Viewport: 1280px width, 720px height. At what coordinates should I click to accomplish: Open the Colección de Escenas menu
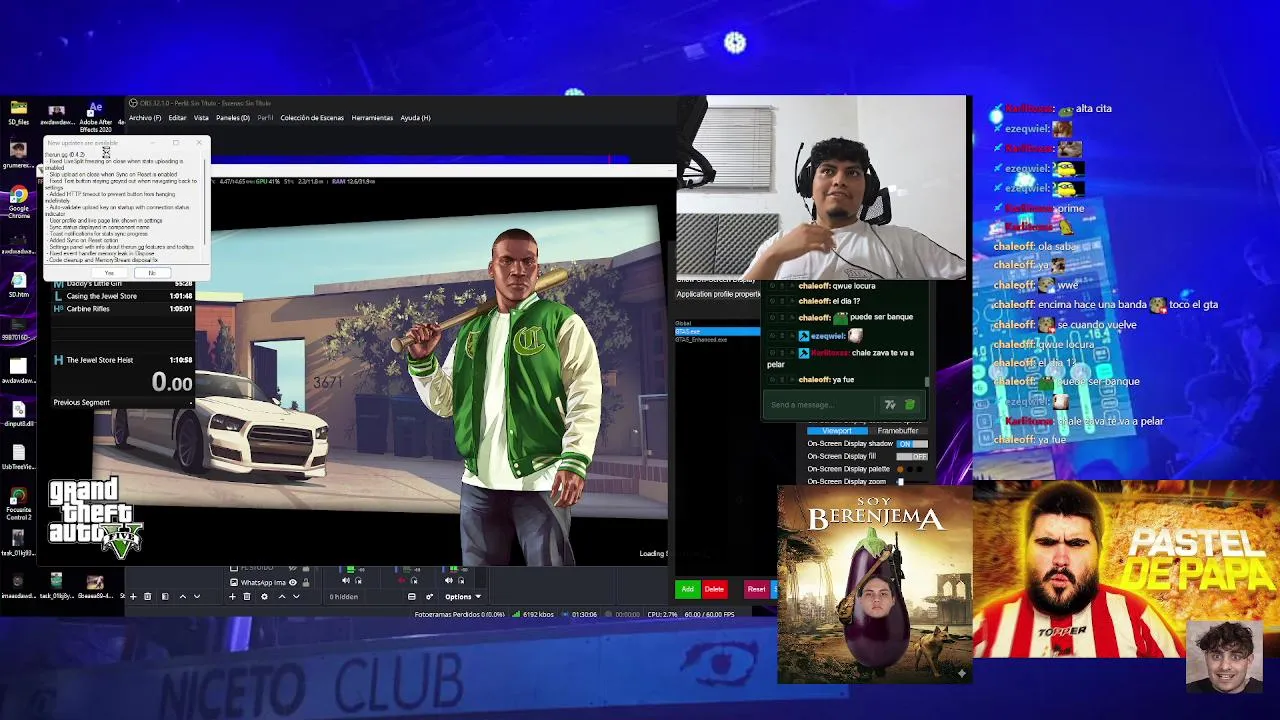click(312, 118)
